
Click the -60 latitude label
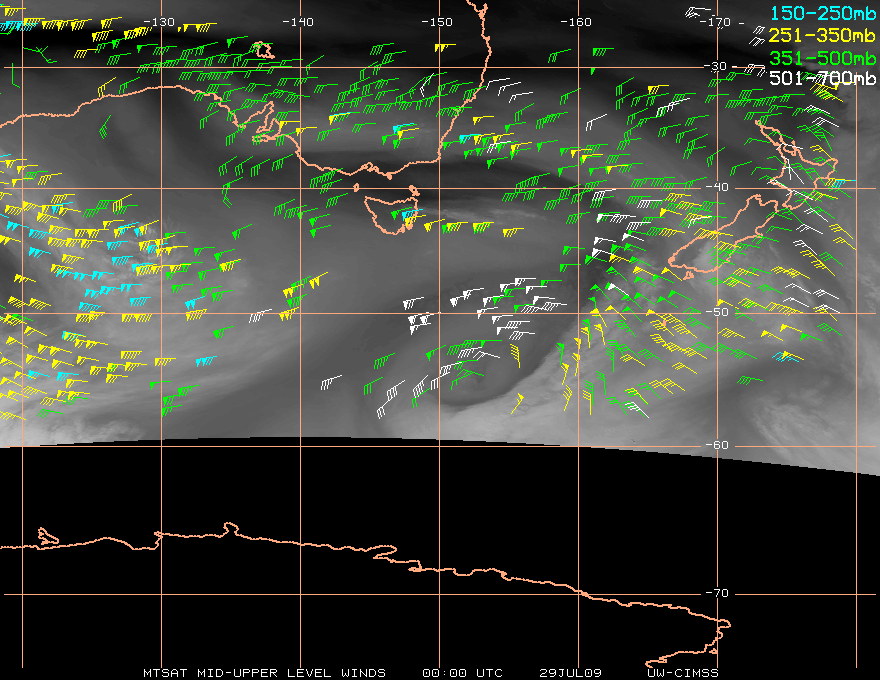[x=717, y=445]
